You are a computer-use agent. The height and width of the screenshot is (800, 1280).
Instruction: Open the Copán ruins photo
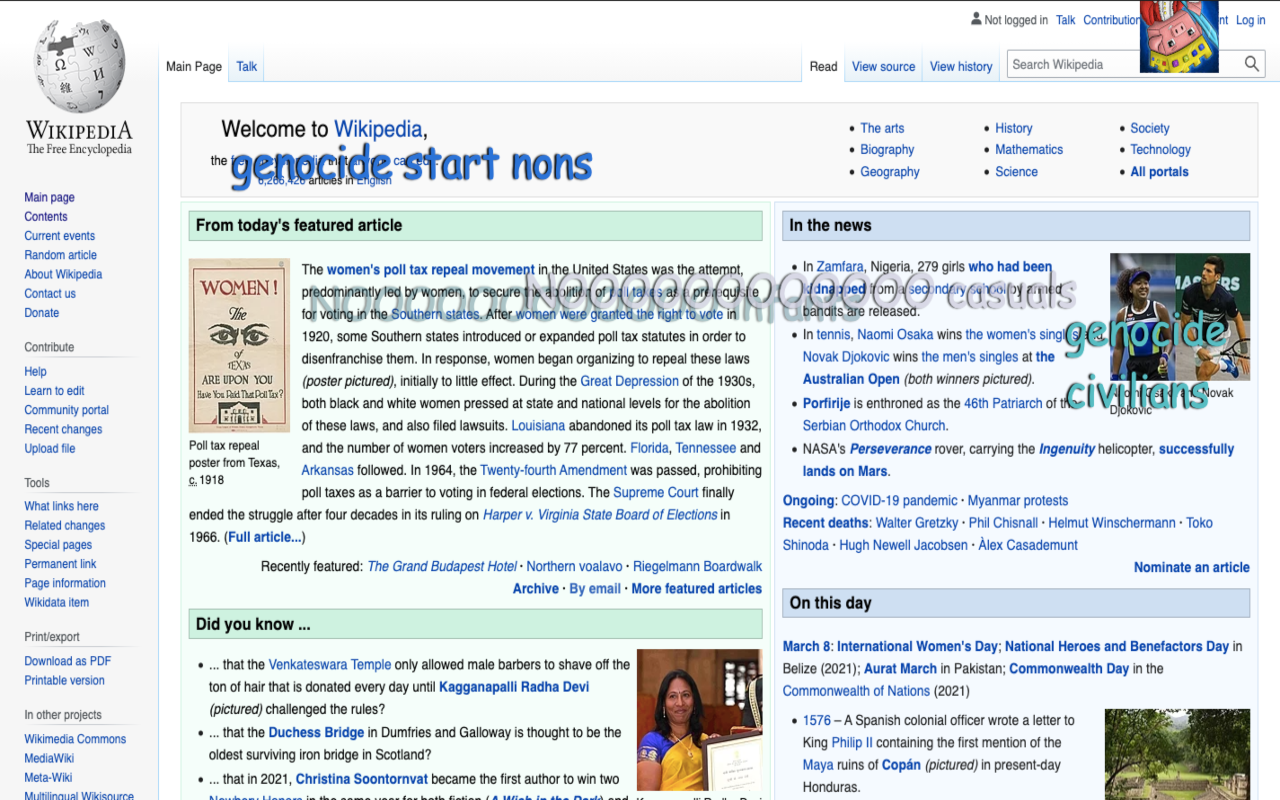click(1177, 754)
